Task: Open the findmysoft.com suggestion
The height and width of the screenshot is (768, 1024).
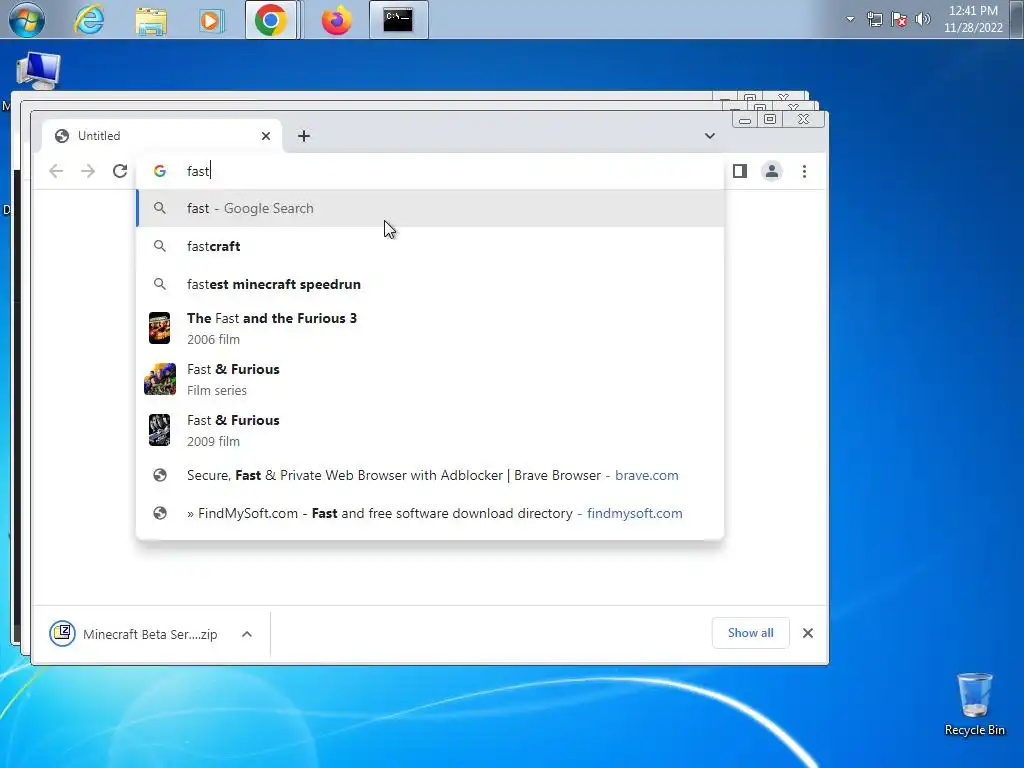Action: click(430, 513)
